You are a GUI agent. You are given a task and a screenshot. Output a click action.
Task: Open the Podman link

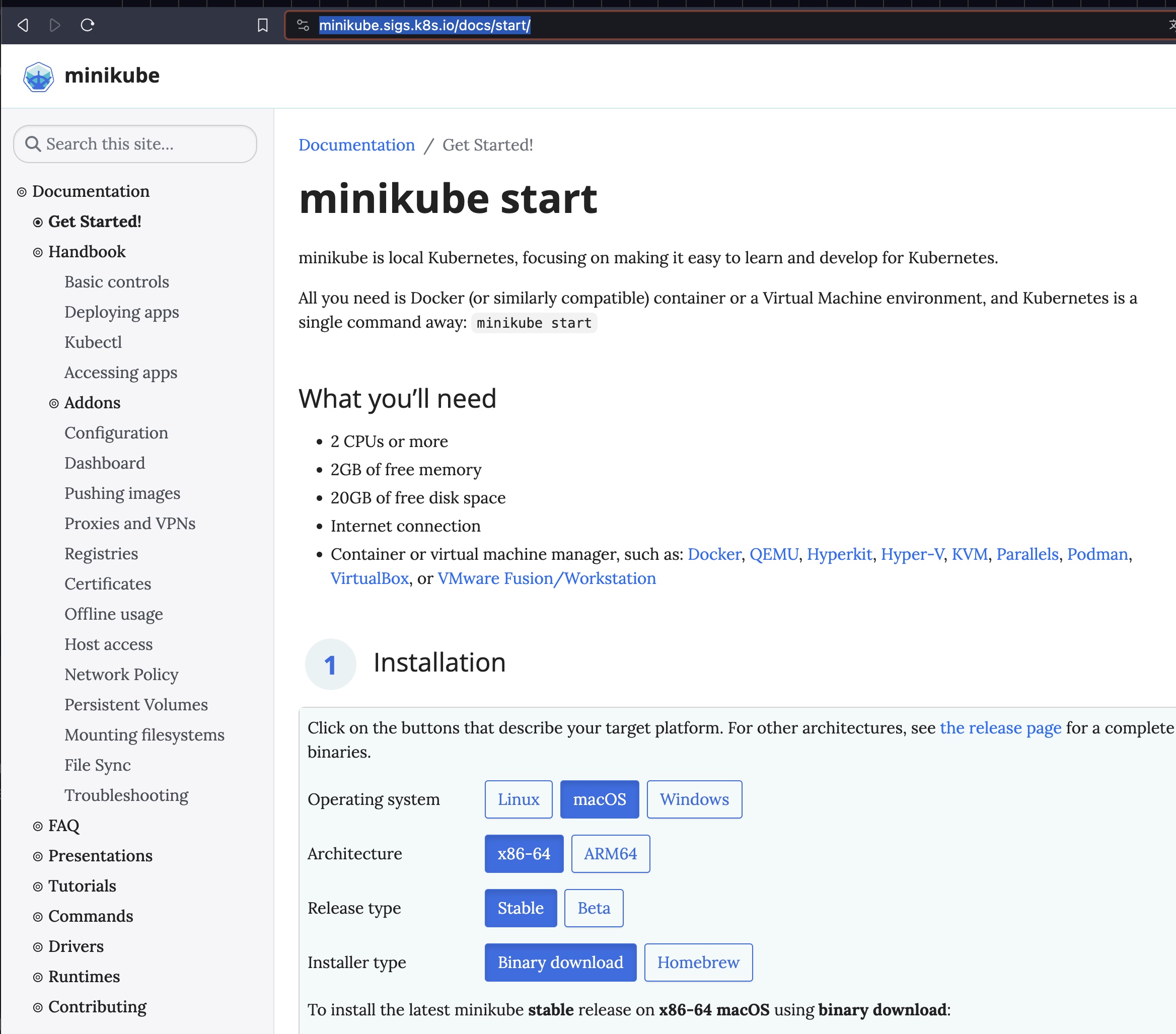tap(1098, 554)
